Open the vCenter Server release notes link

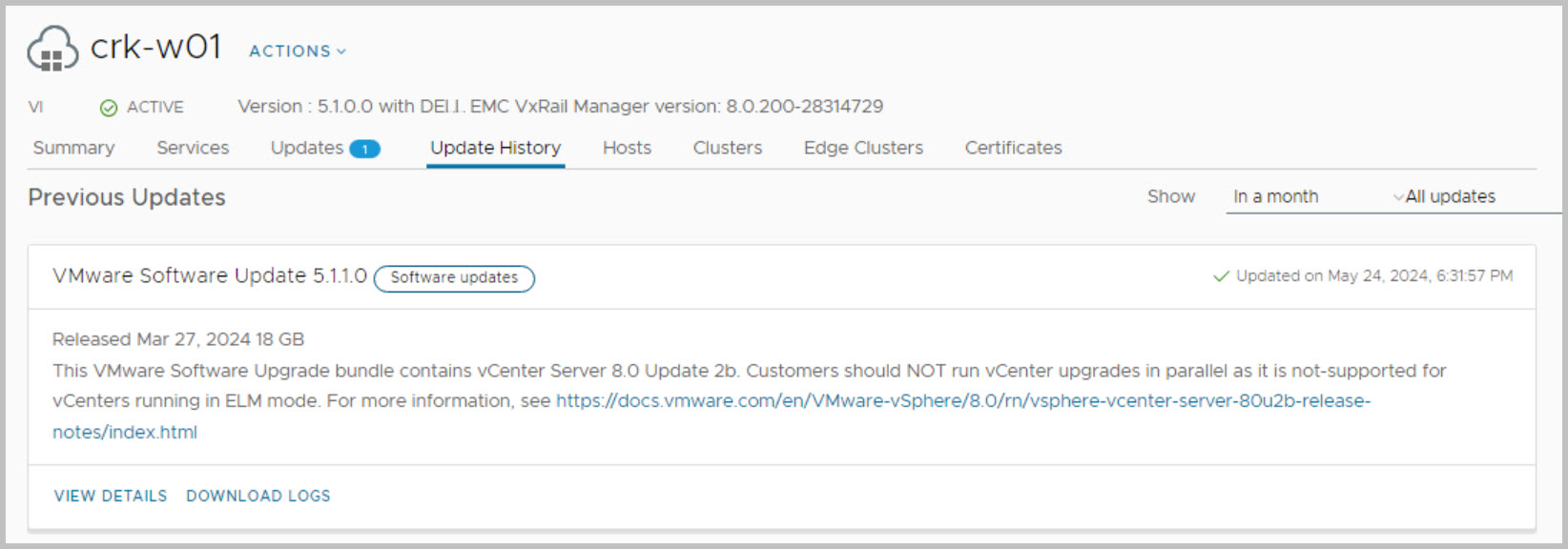click(962, 401)
